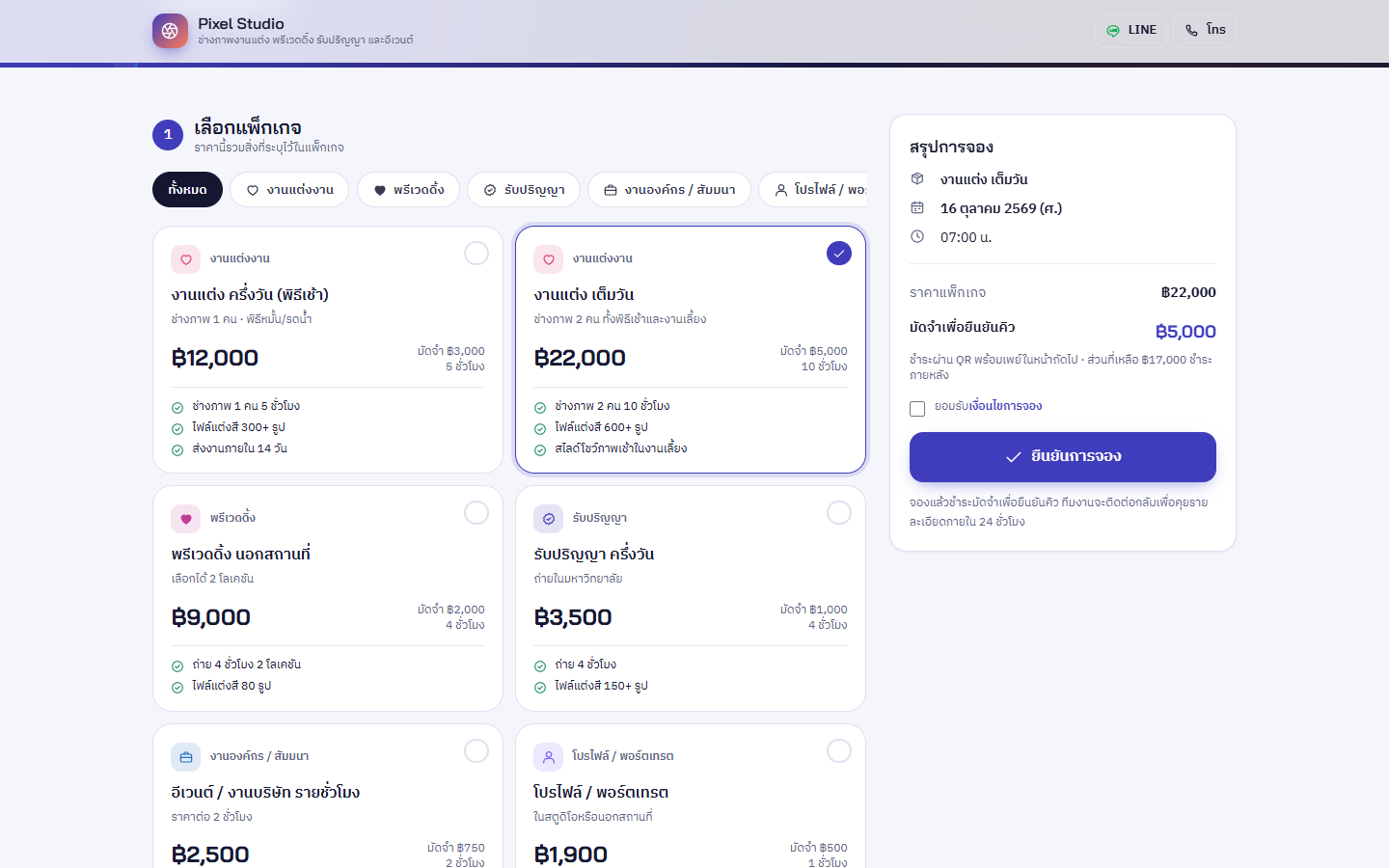Click the ยืนยันการจอง button
Viewport: 1389px width, 868px height.
tap(1063, 457)
